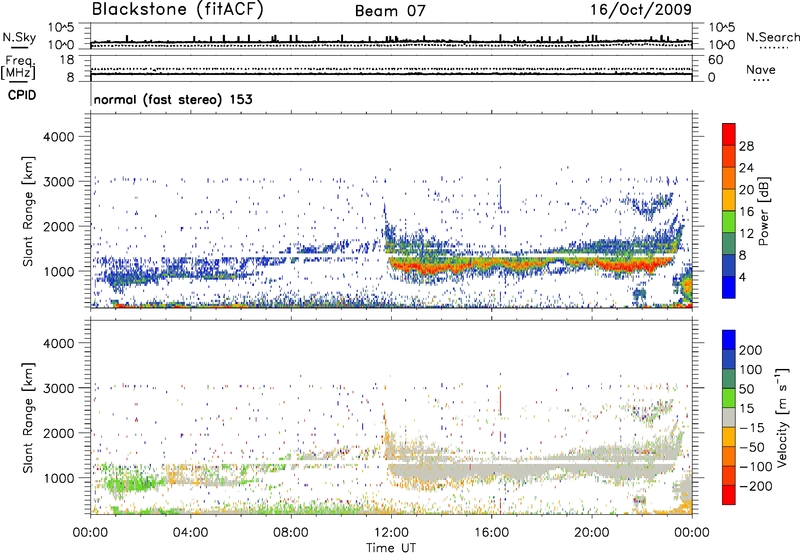Screen dimensions: 800x554
Task: Click the CPID row label
Action: click(x=22, y=95)
